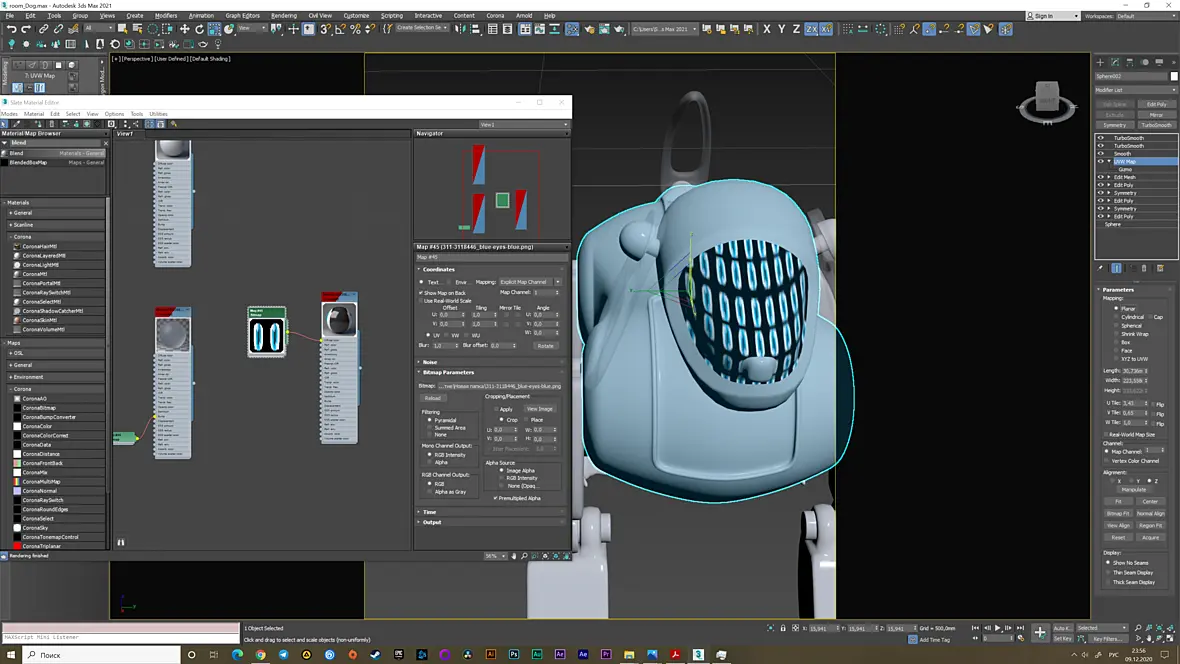Collapse UVW Map modifier sub-levels
1180x664 pixels.
coord(1109,161)
